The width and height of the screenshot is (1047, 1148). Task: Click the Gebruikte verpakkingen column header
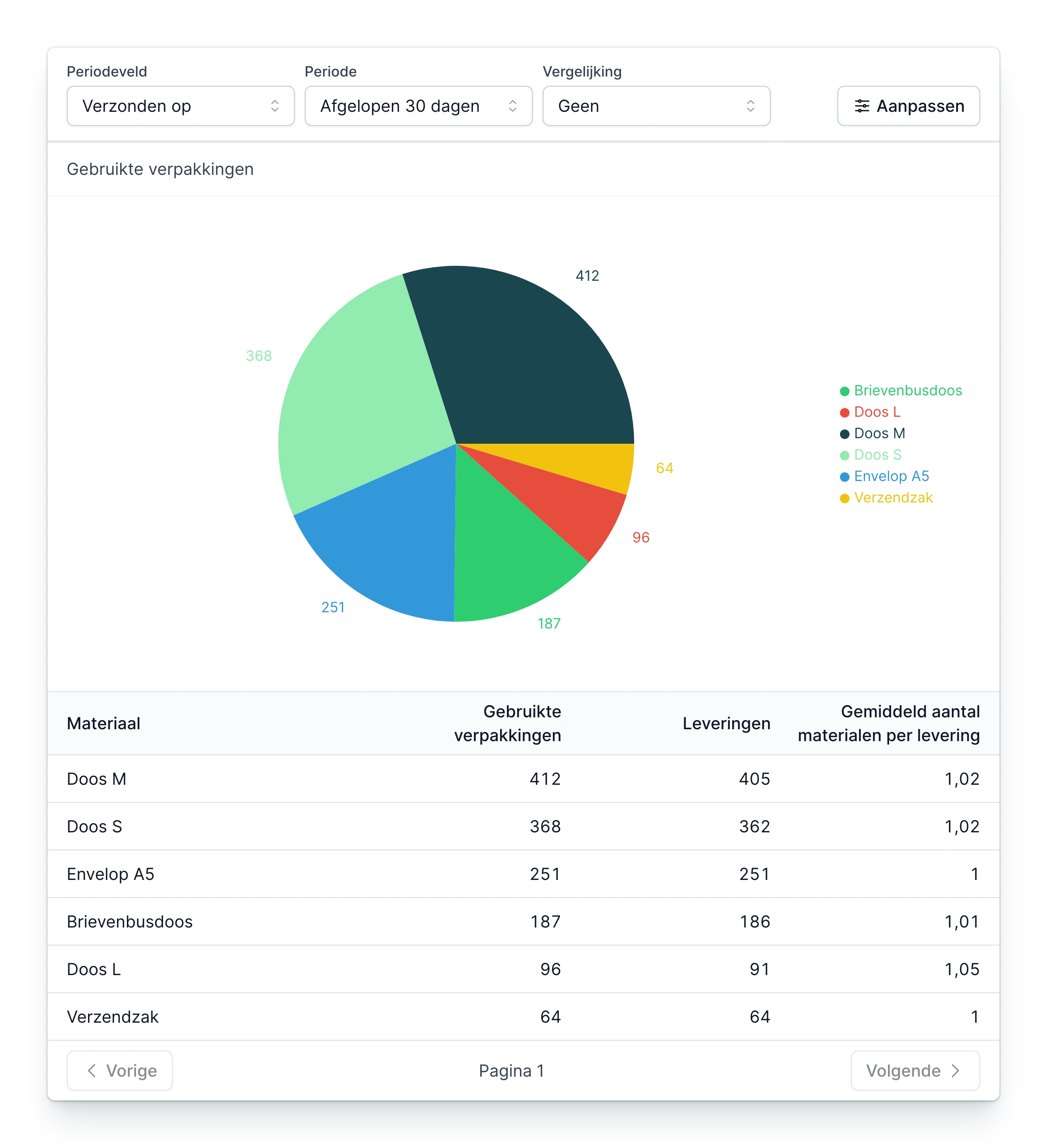pos(507,723)
